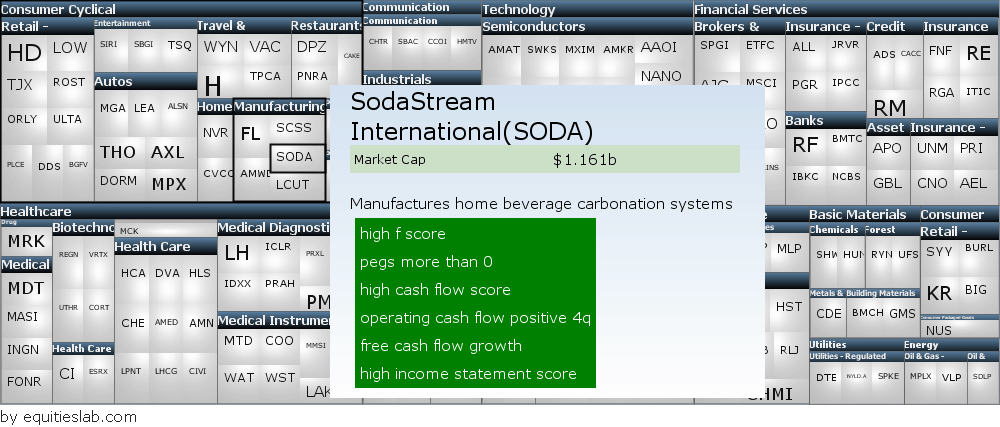Select the NVR tile under Home
This screenshot has width=1000, height=427.
pyautogui.click(x=216, y=133)
